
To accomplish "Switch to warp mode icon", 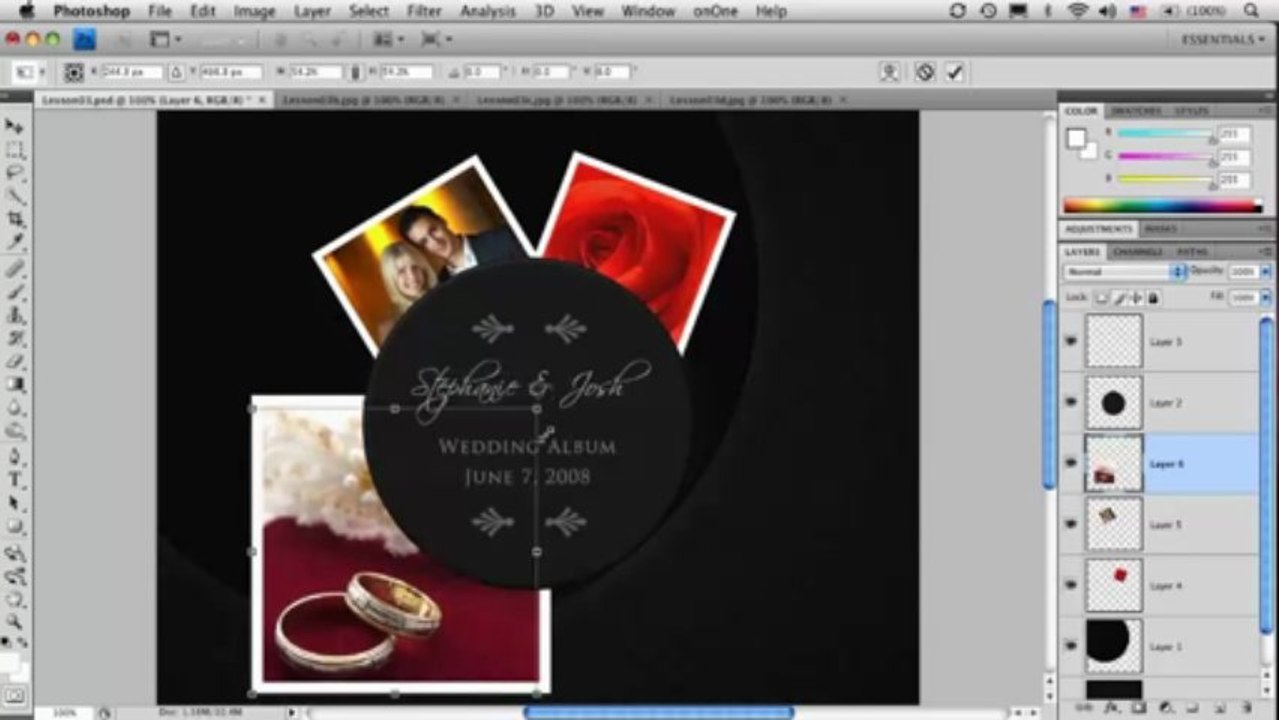I will (889, 72).
